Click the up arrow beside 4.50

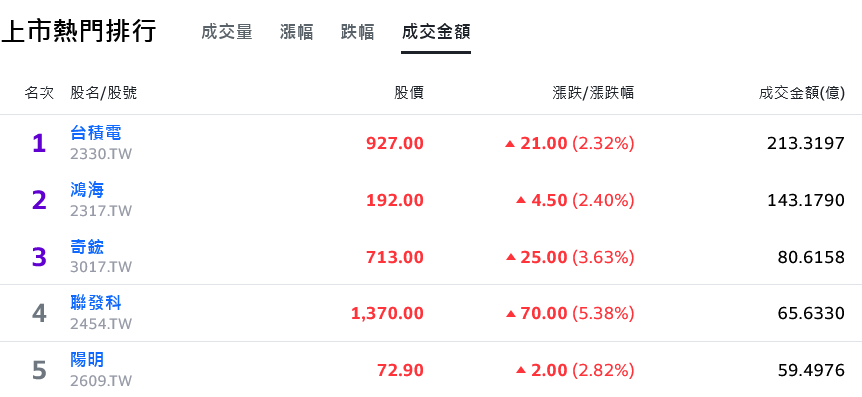point(521,201)
